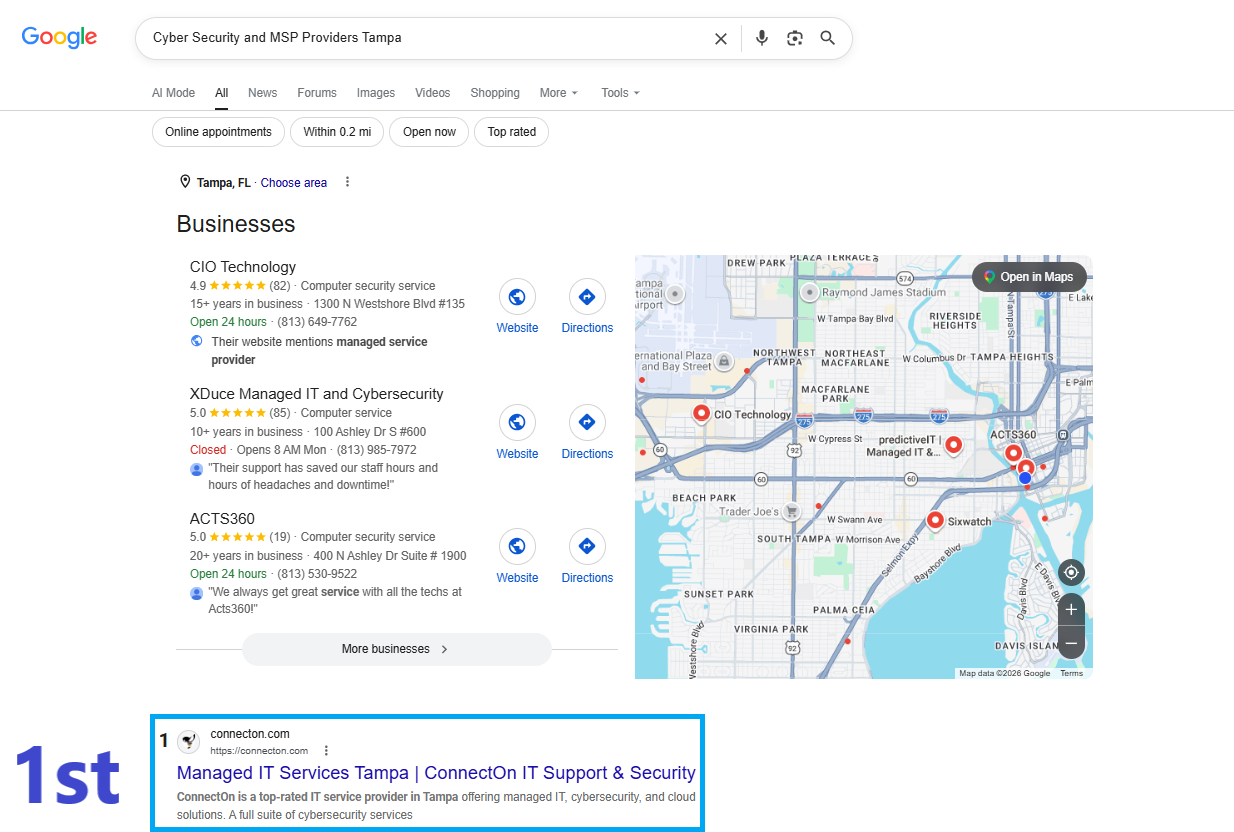Open the three-dot menu beside Tampa, FL

(x=347, y=182)
